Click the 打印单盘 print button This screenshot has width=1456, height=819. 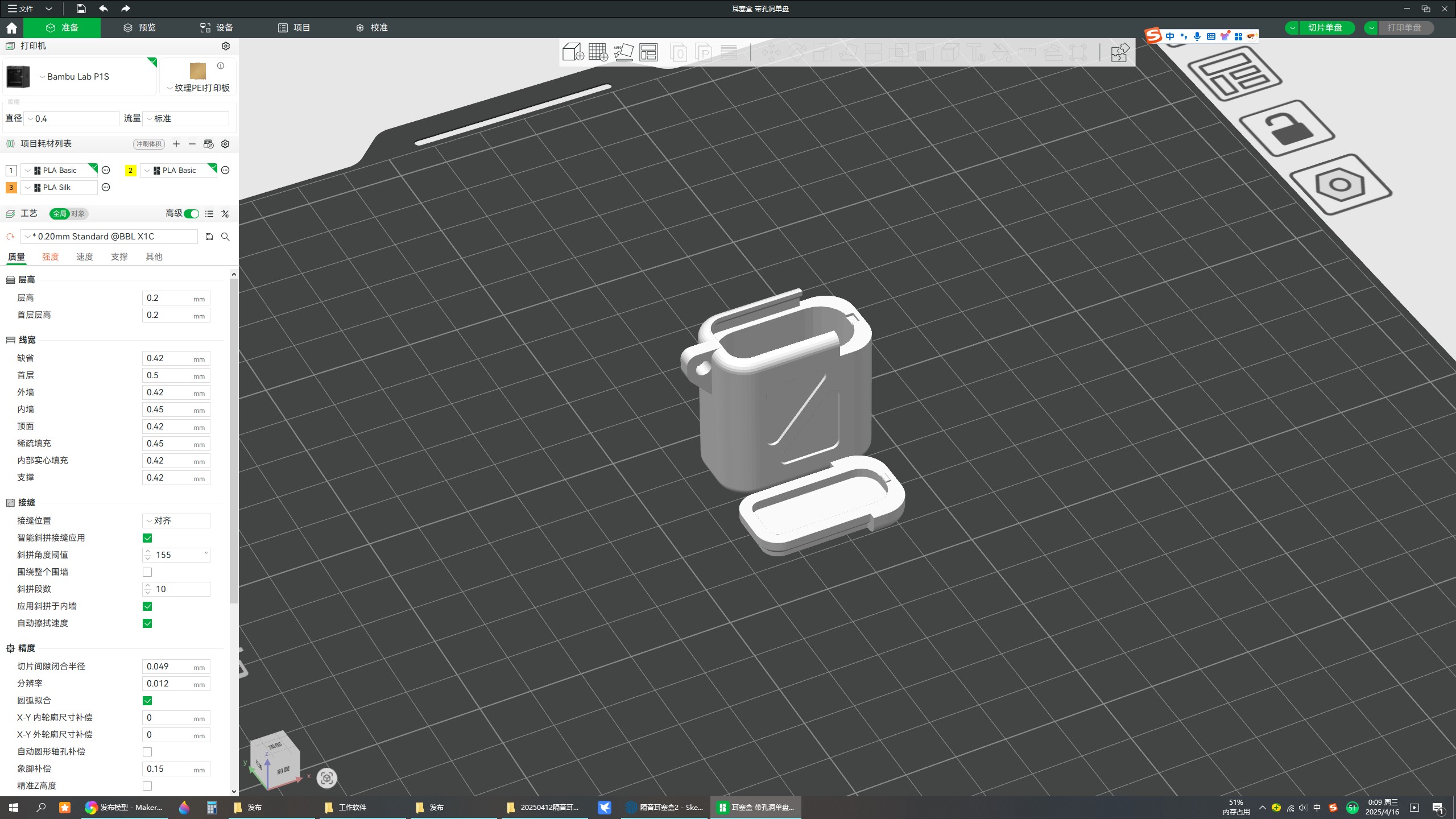1405,28
